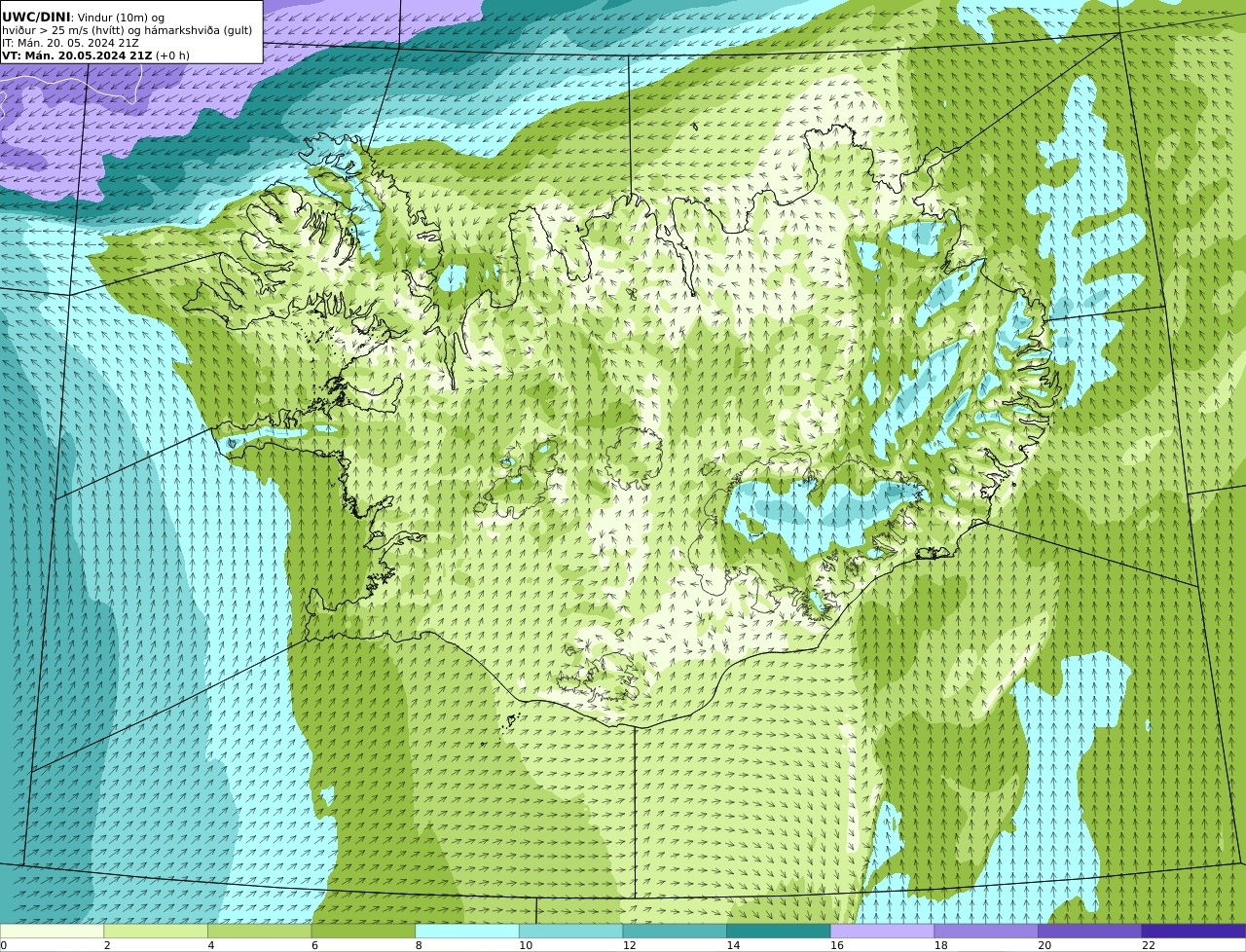Click the legend label '20'
The image size is (1246, 952).
pos(1044,945)
